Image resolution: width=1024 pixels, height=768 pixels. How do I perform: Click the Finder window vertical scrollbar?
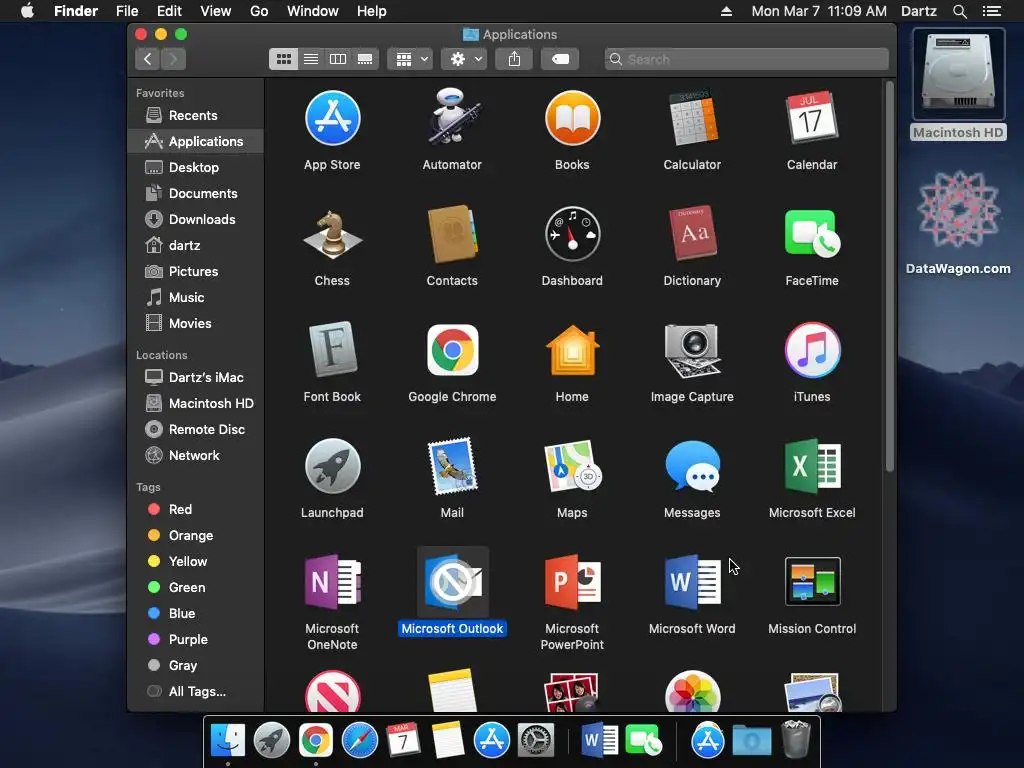[x=889, y=276]
